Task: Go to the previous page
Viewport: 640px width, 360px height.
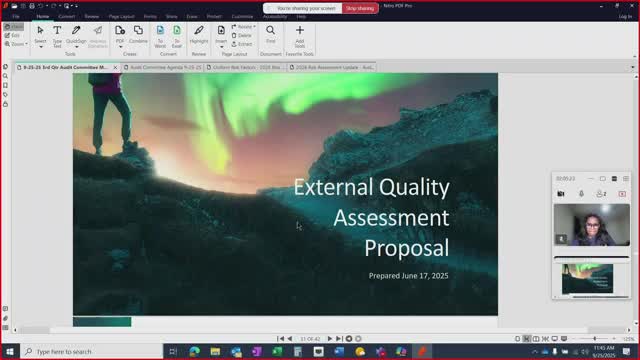Action: [x=290, y=339]
